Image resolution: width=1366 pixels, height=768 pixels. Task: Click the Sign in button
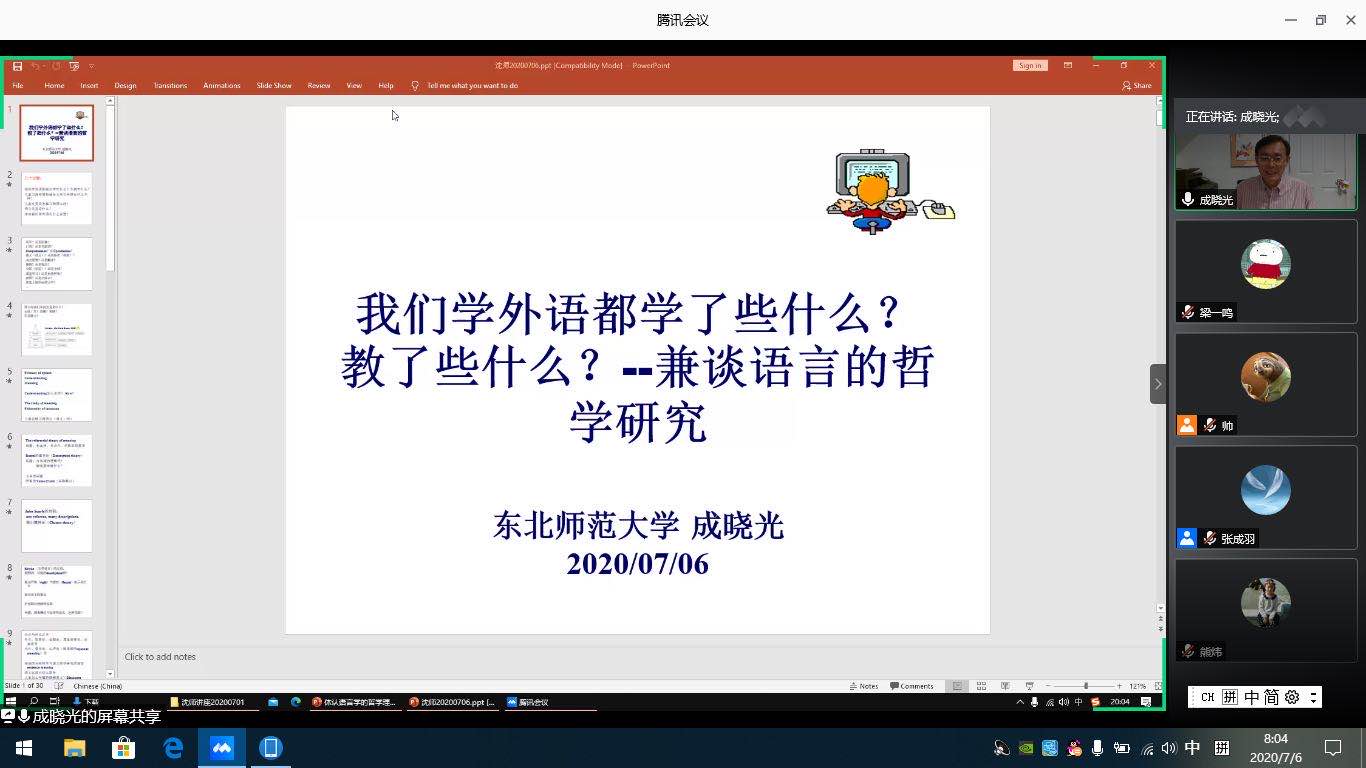(x=1030, y=66)
